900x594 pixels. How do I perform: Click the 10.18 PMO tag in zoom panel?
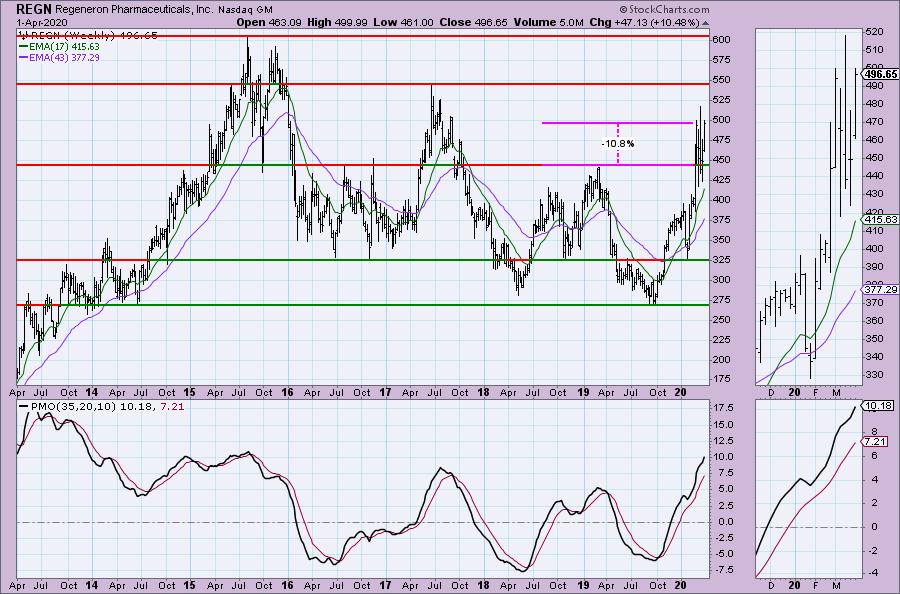(x=878, y=406)
